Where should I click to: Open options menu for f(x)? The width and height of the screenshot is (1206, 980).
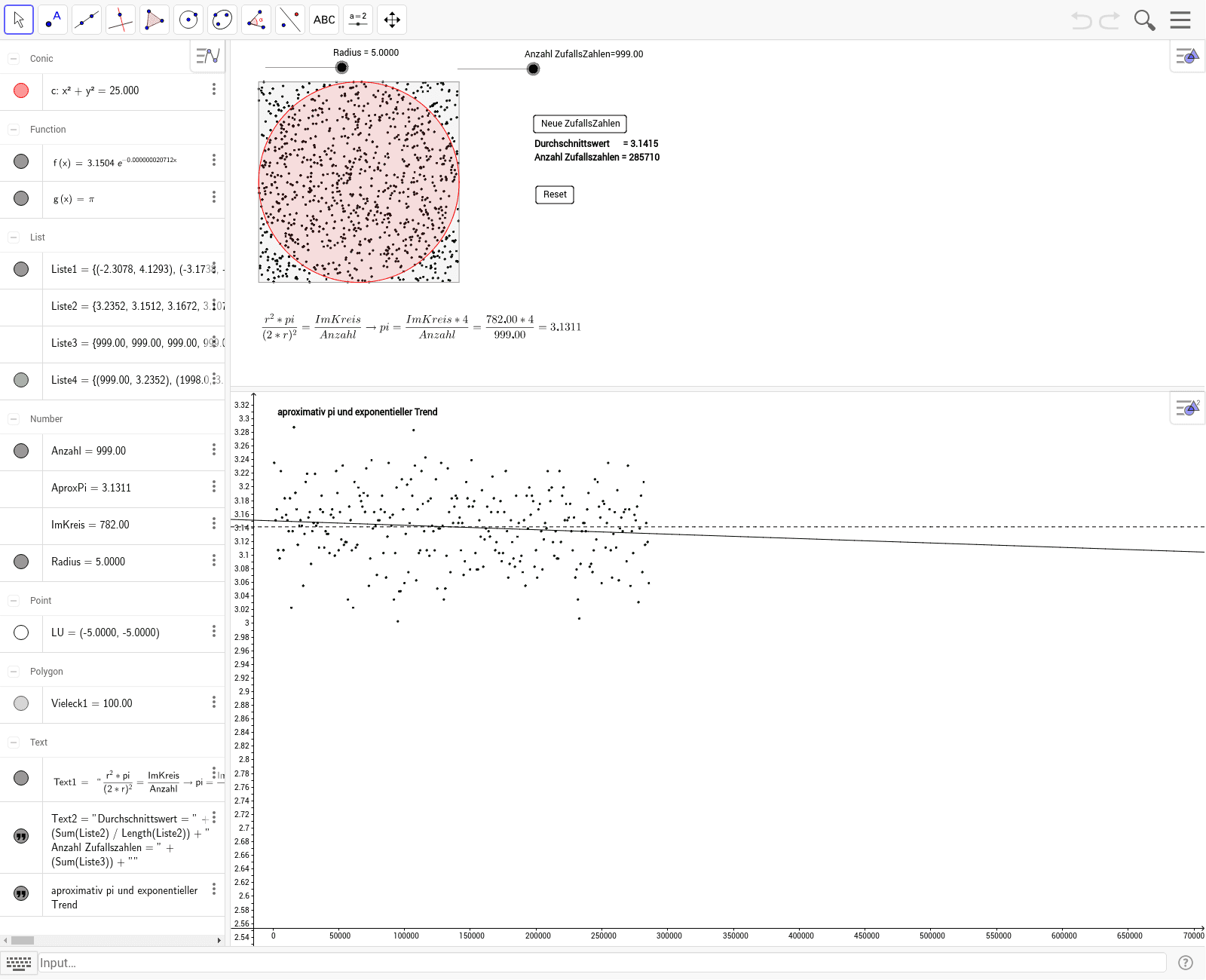click(x=214, y=160)
